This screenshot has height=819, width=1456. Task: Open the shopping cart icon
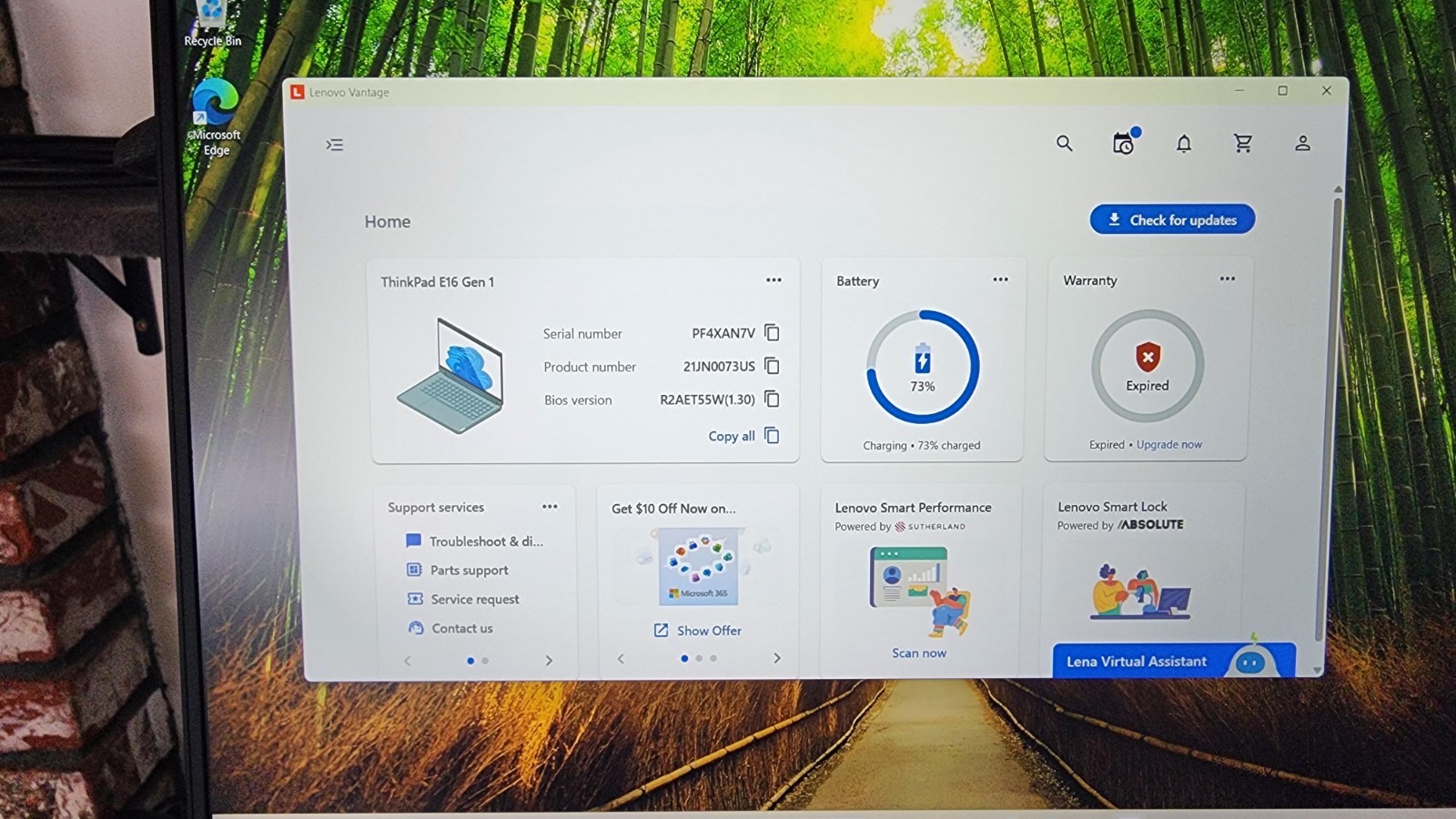coord(1243,143)
